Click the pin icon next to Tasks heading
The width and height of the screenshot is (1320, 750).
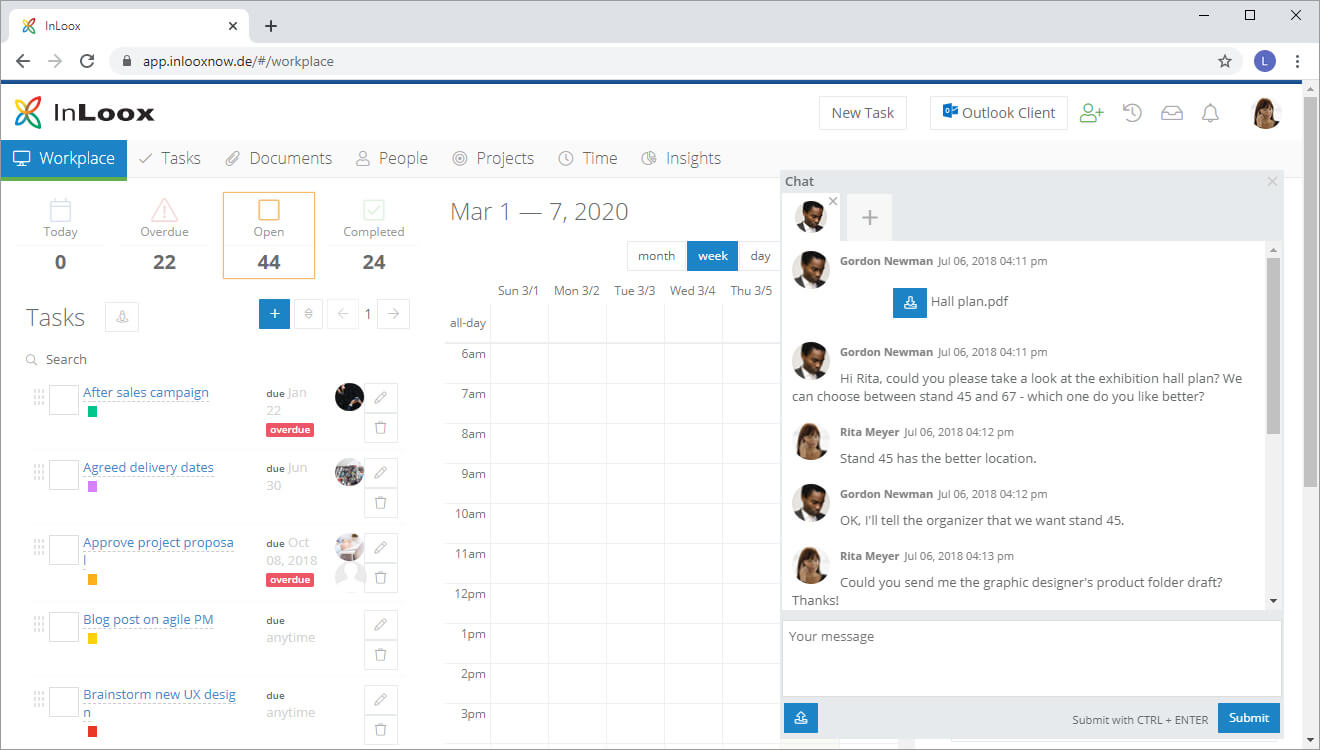click(x=122, y=317)
